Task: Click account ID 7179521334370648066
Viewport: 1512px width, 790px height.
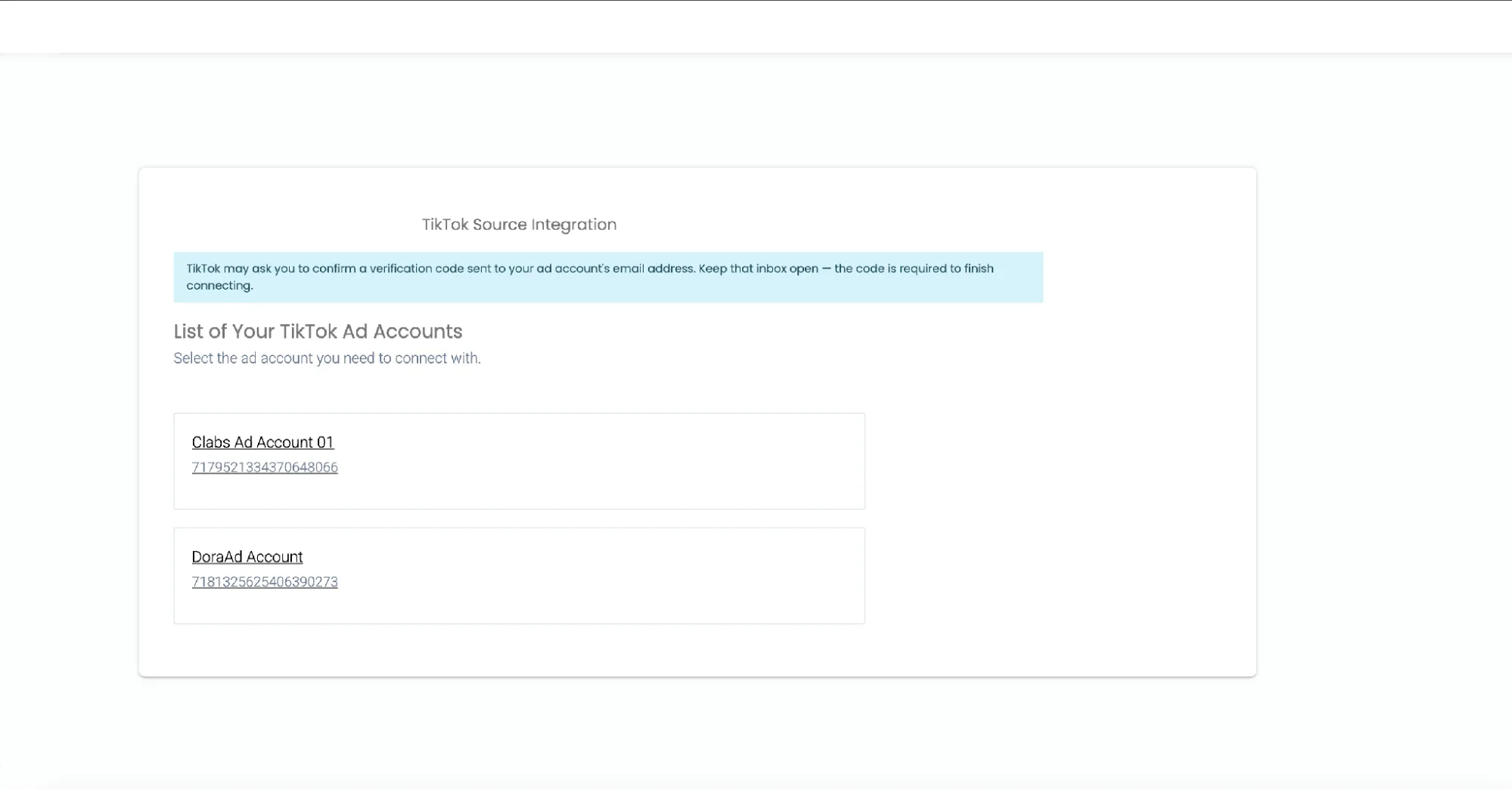Action: [265, 467]
